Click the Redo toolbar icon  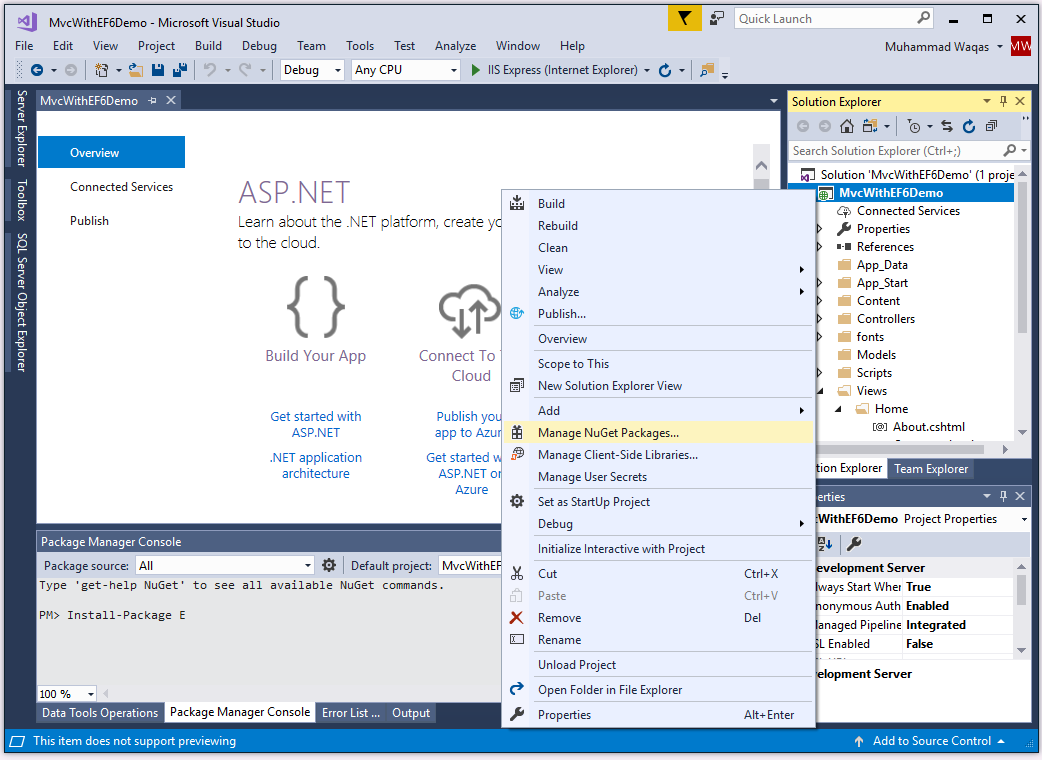245,70
